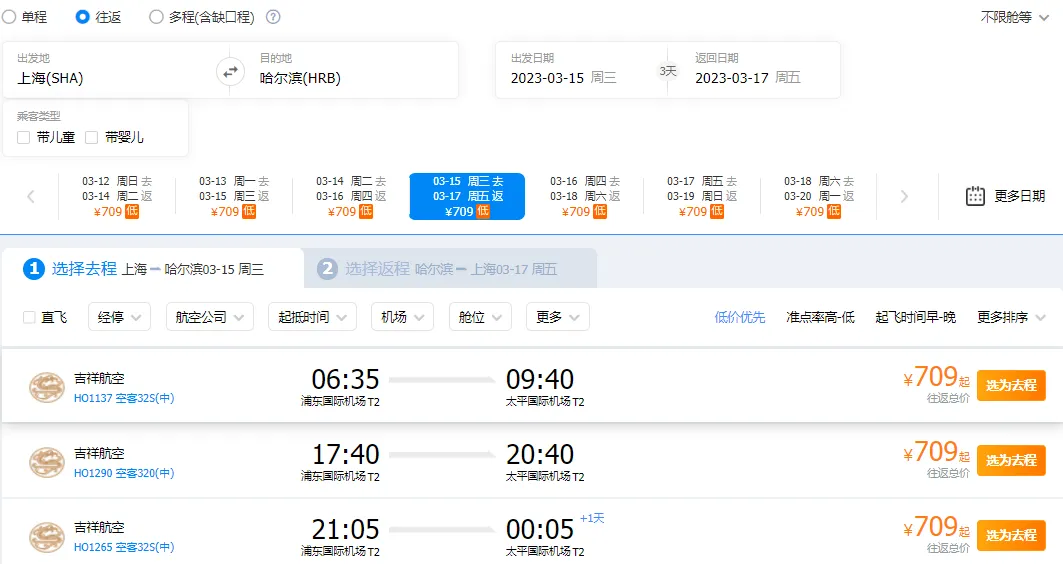Click 选为去程 for the 06:35 flight
The width and height of the screenshot is (1063, 564).
(1011, 386)
